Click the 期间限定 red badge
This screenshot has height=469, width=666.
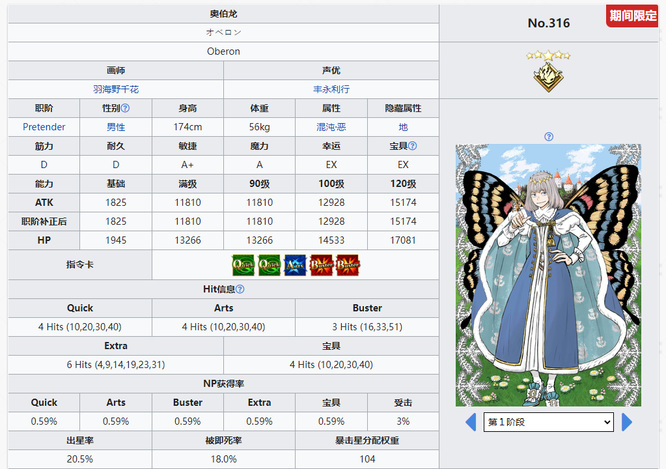click(x=632, y=16)
